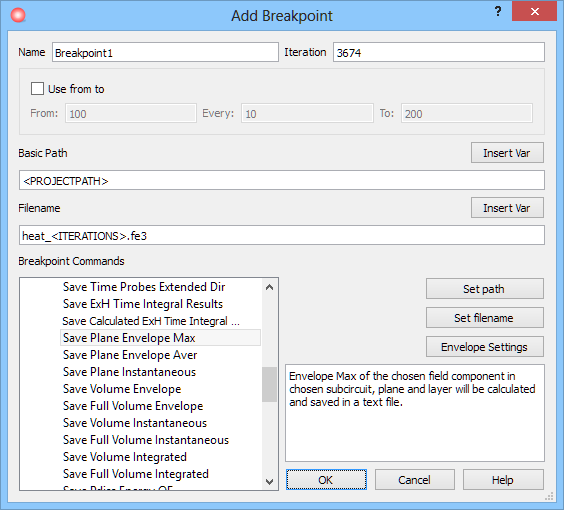Click the resize grip in dialog corner
This screenshot has width=564, height=510.
click(549, 496)
